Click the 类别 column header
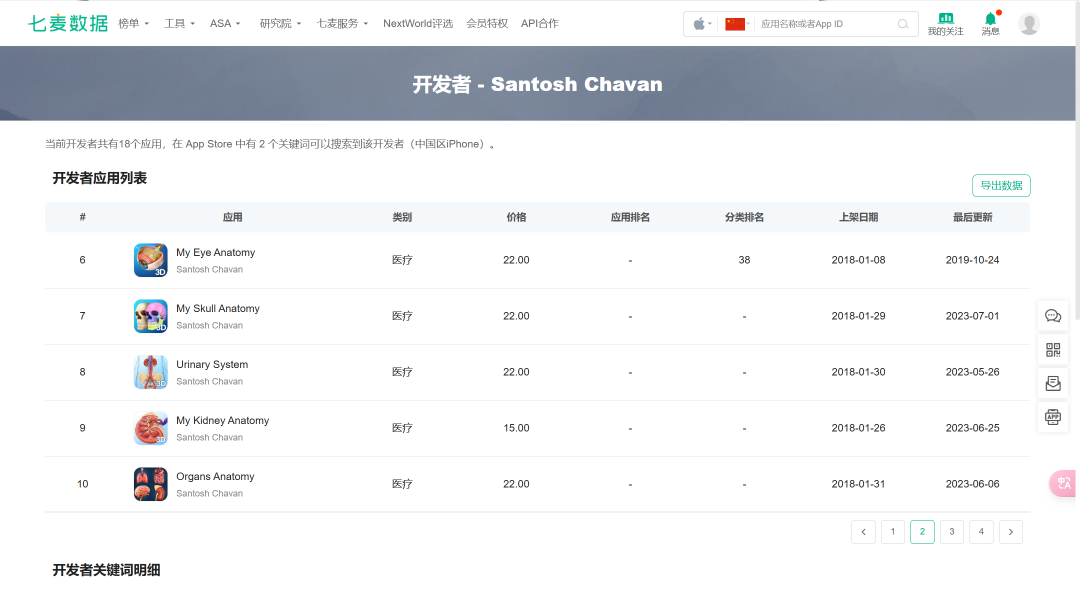 pyautogui.click(x=402, y=217)
